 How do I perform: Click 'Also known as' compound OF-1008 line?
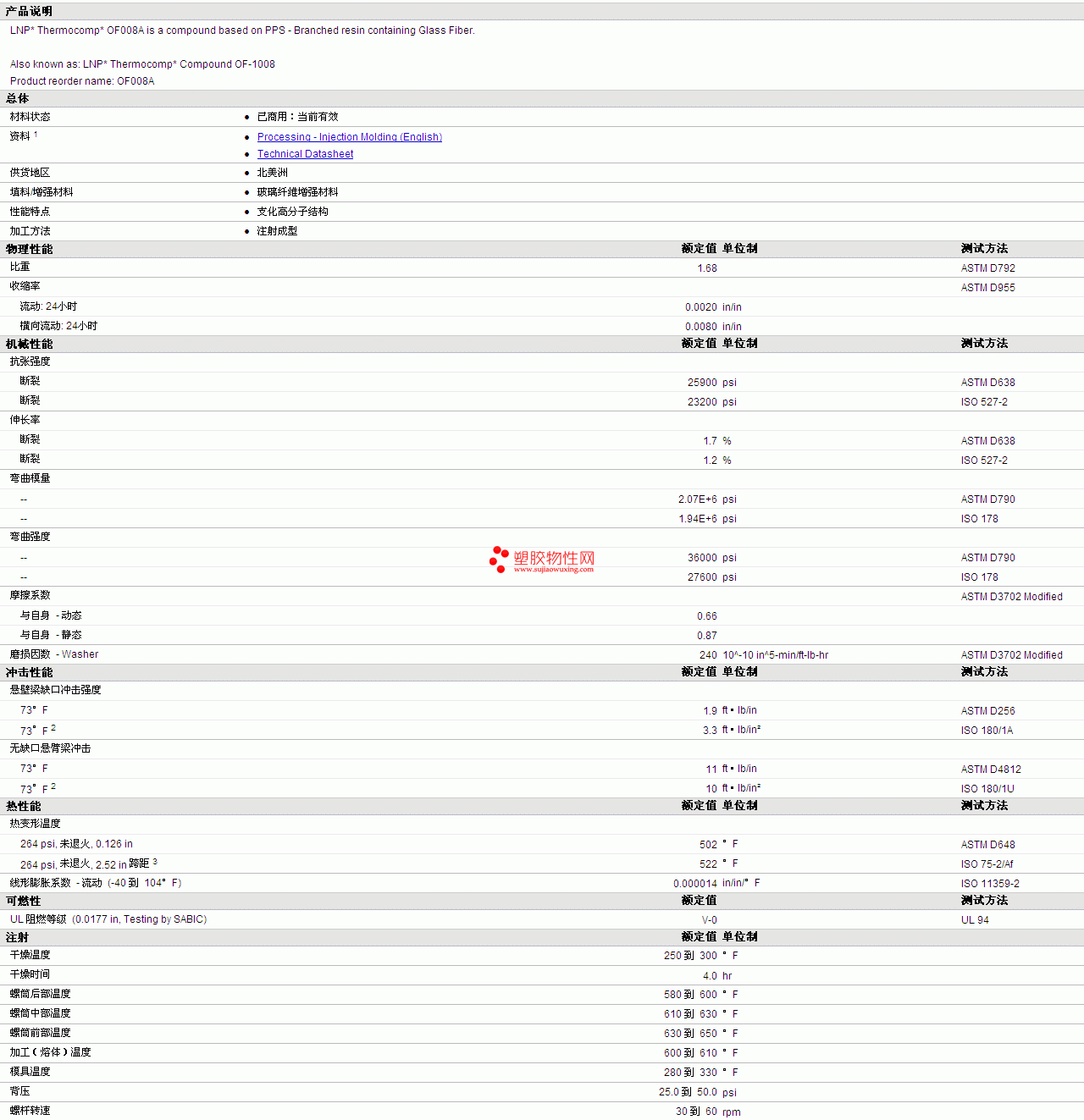(142, 64)
